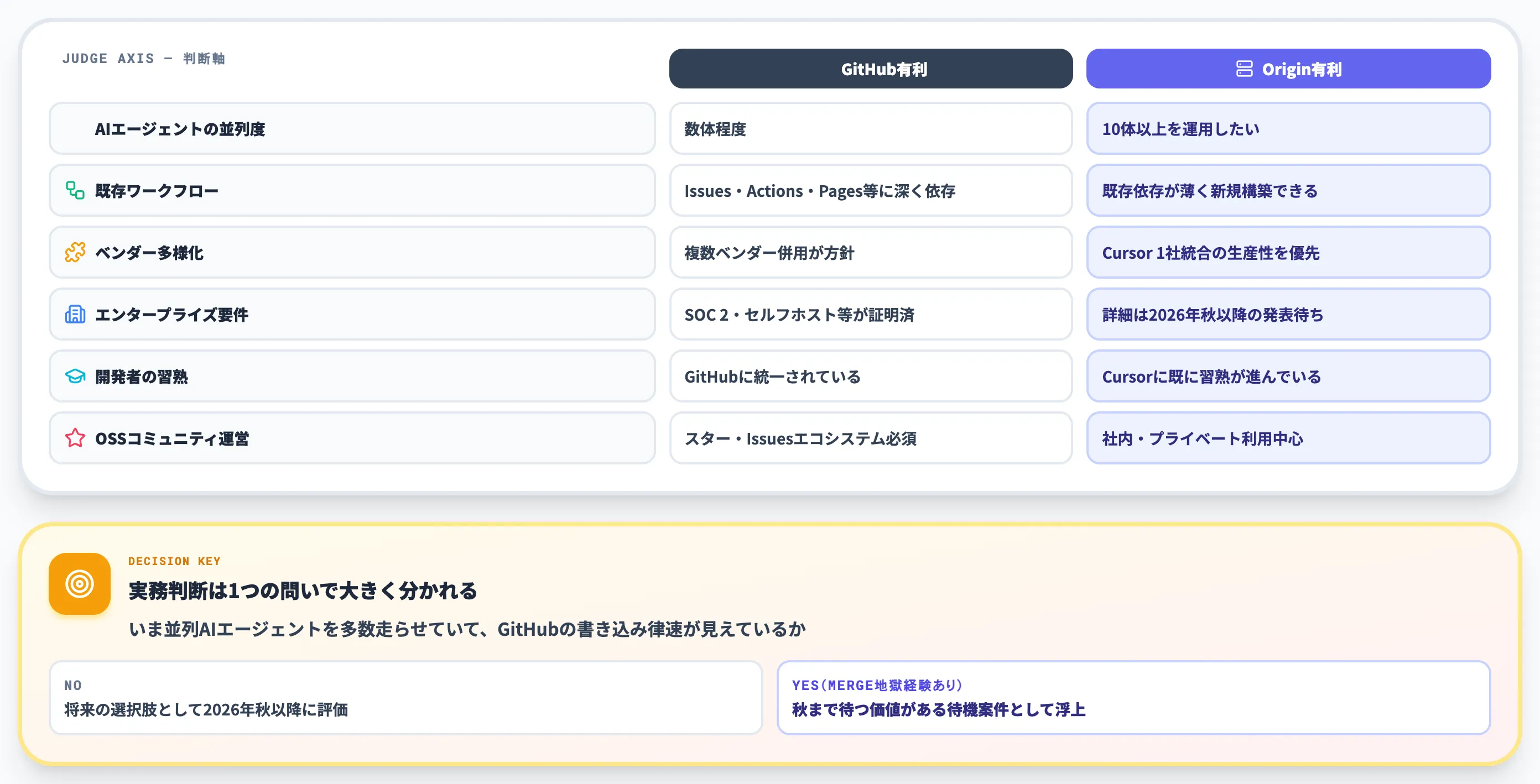Click the 詳細は2026年秋以降の発表待ち cell
This screenshot has width=1540, height=784.
[1288, 314]
